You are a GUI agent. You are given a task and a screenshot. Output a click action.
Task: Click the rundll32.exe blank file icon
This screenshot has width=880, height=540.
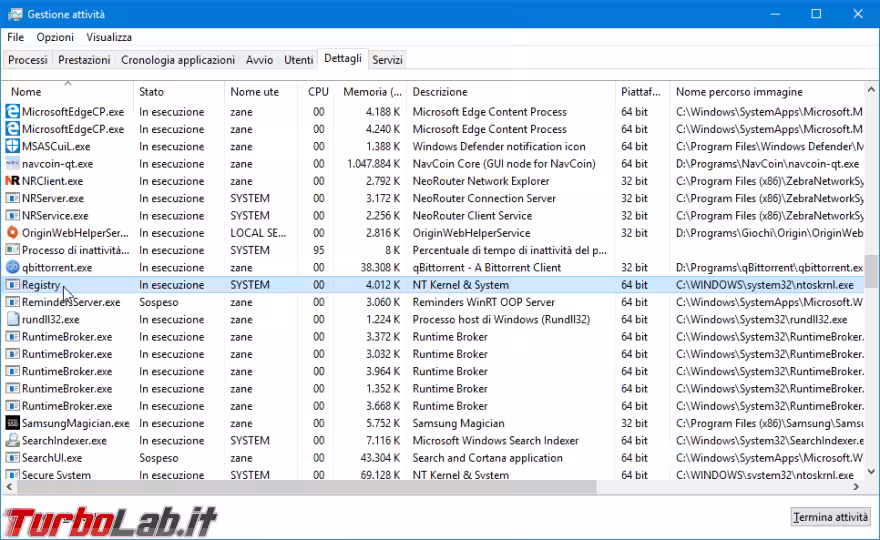point(12,319)
